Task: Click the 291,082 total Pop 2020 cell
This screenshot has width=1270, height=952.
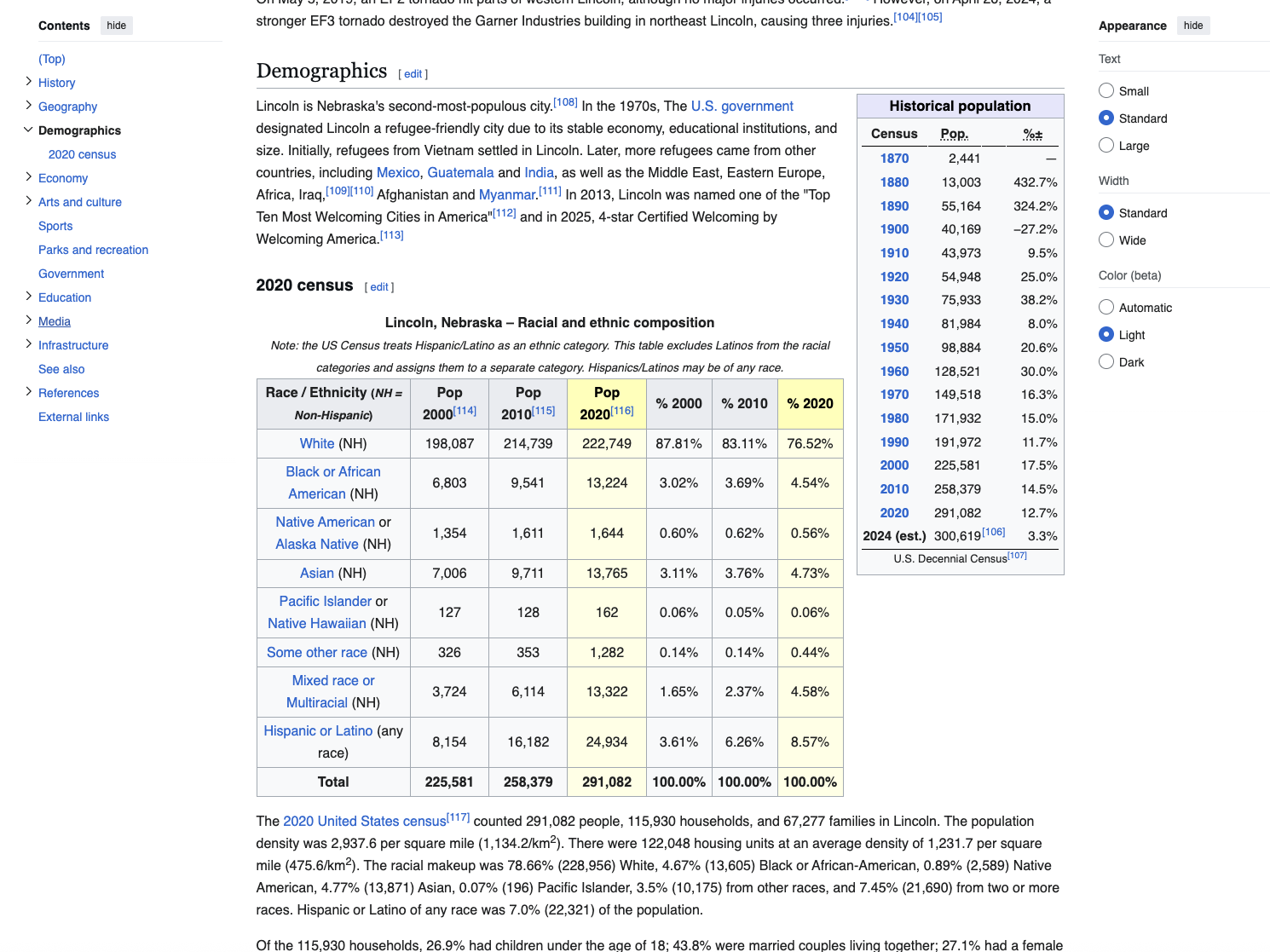Action: point(607,782)
